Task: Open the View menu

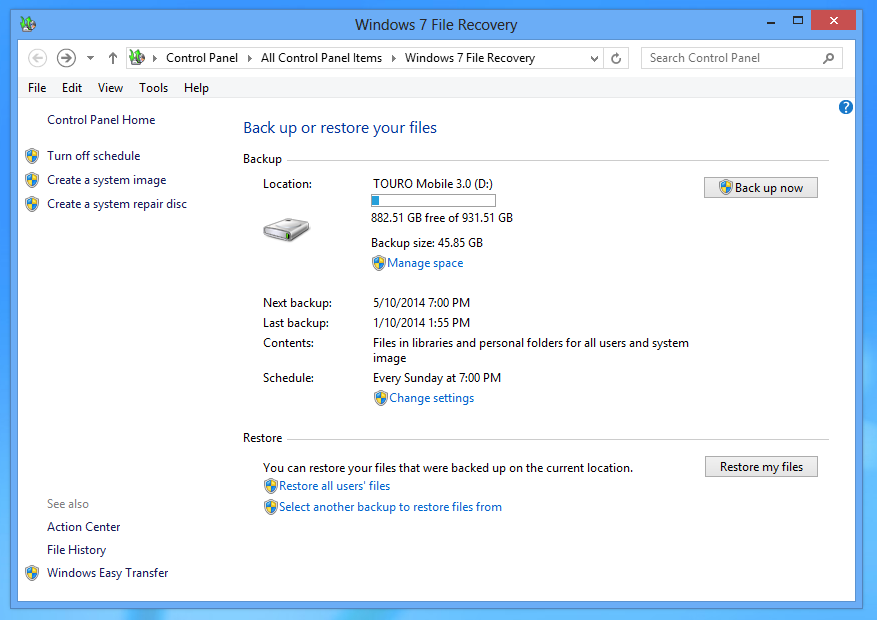Action: tap(110, 88)
